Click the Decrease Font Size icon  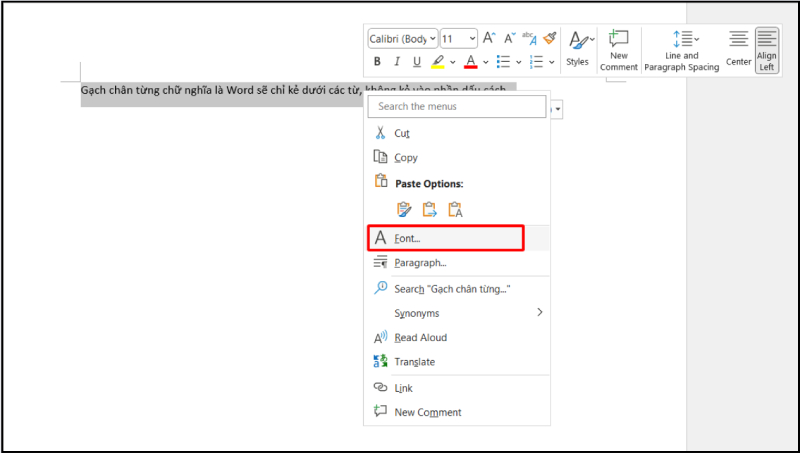(509, 38)
